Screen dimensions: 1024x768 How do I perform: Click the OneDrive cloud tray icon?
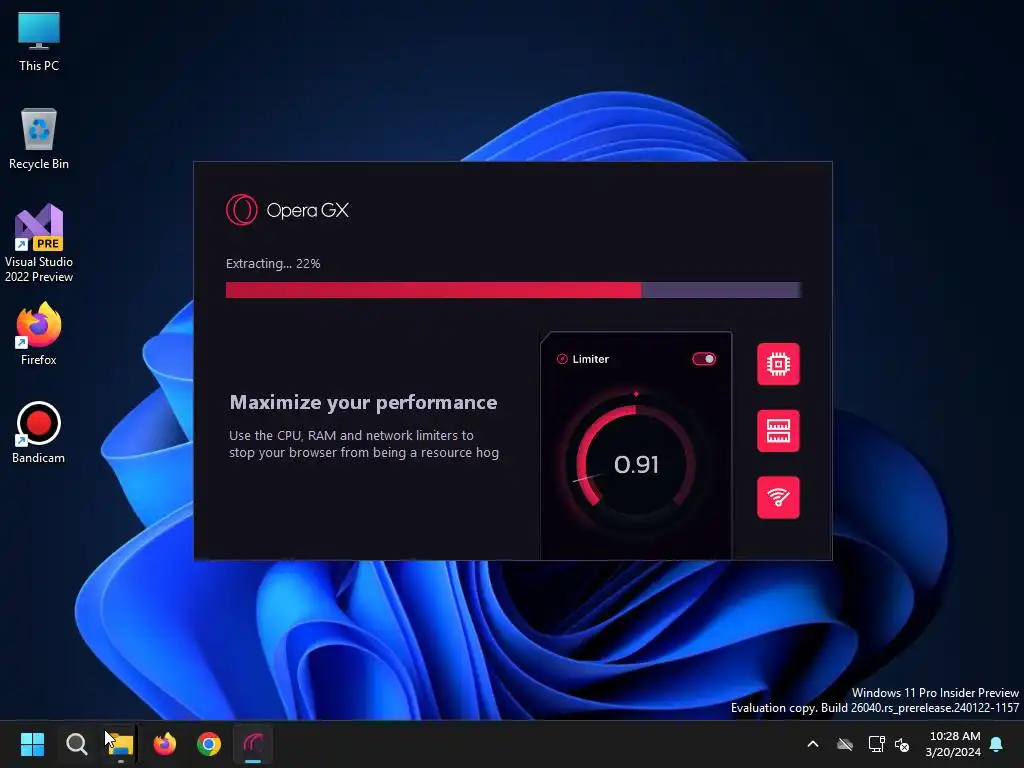pos(845,744)
